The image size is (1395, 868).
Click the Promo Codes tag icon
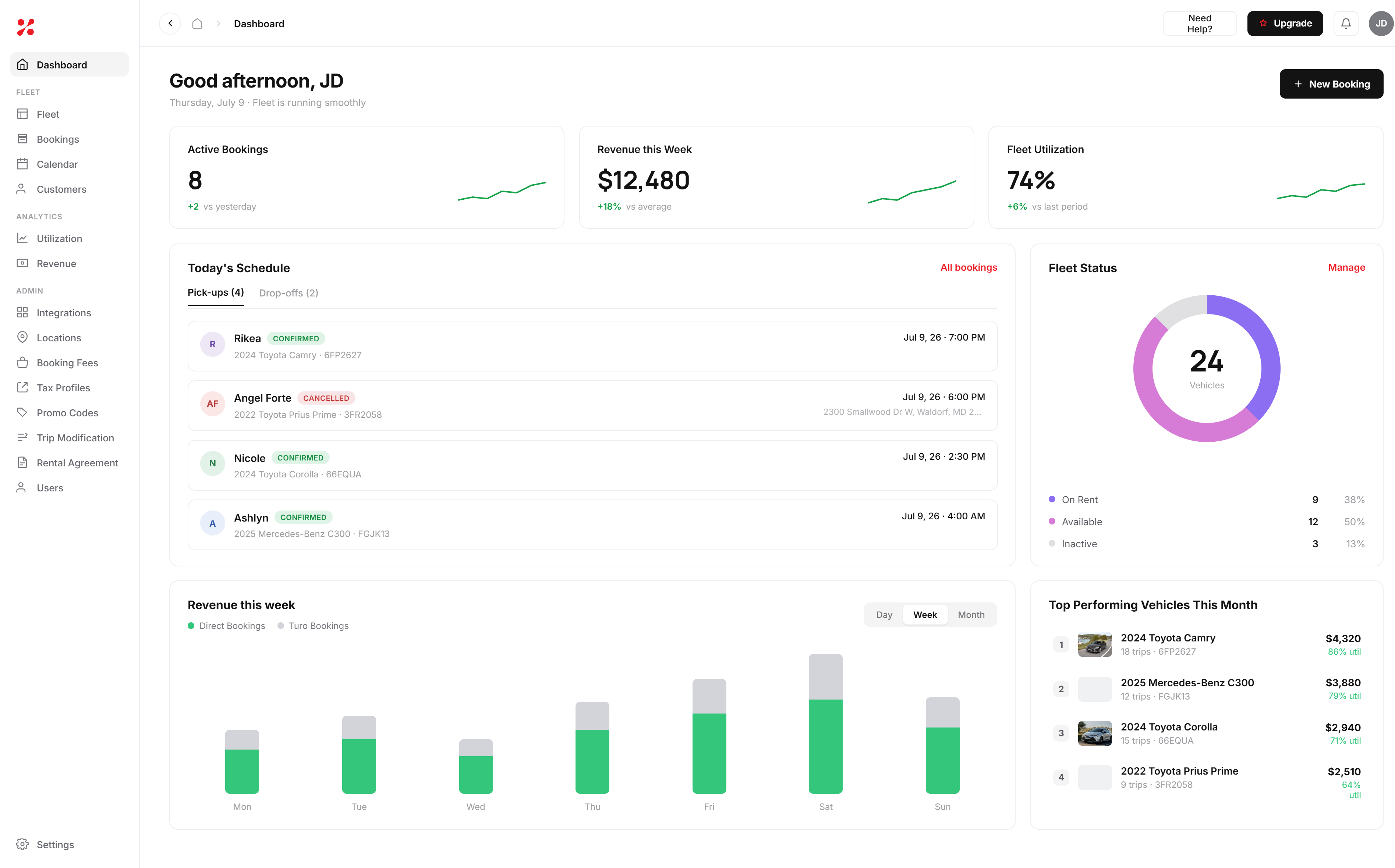pos(22,413)
